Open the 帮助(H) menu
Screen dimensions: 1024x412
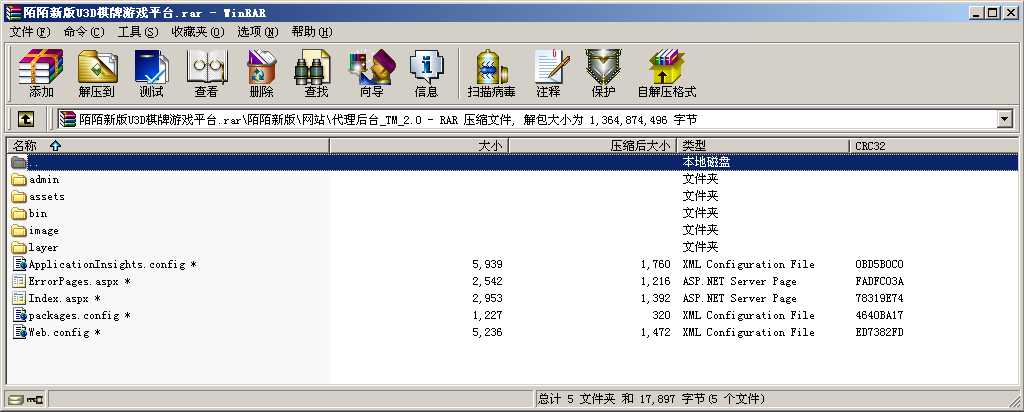[x=312, y=32]
